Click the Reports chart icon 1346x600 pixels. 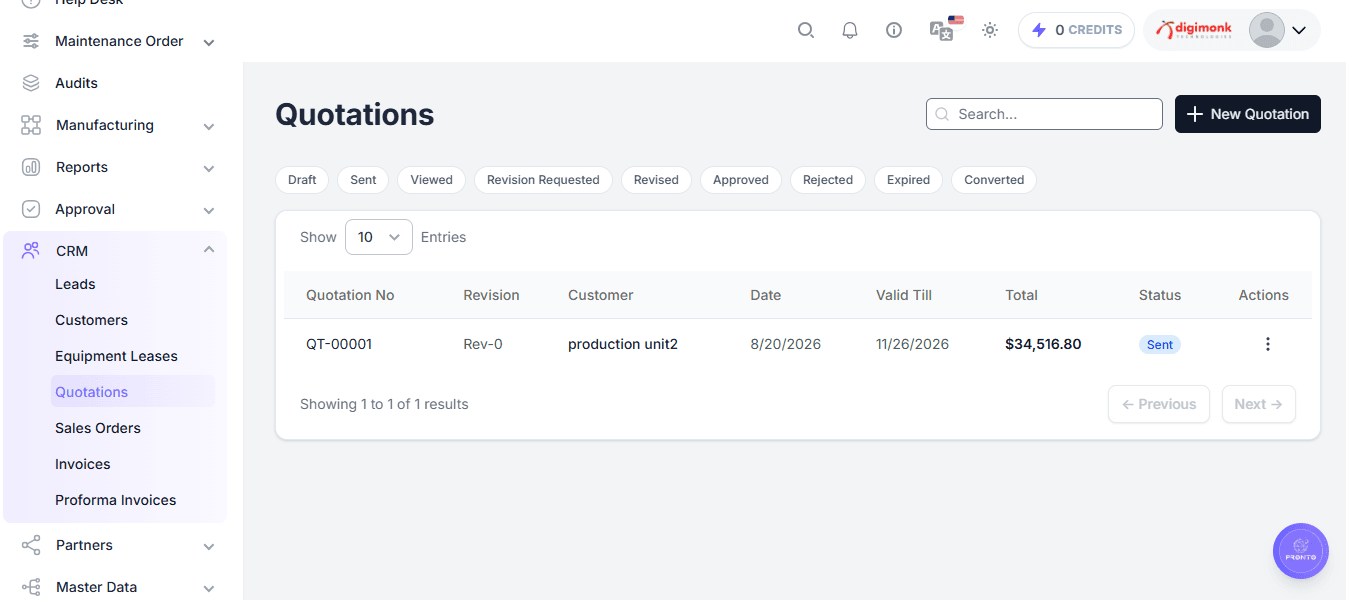tap(31, 167)
